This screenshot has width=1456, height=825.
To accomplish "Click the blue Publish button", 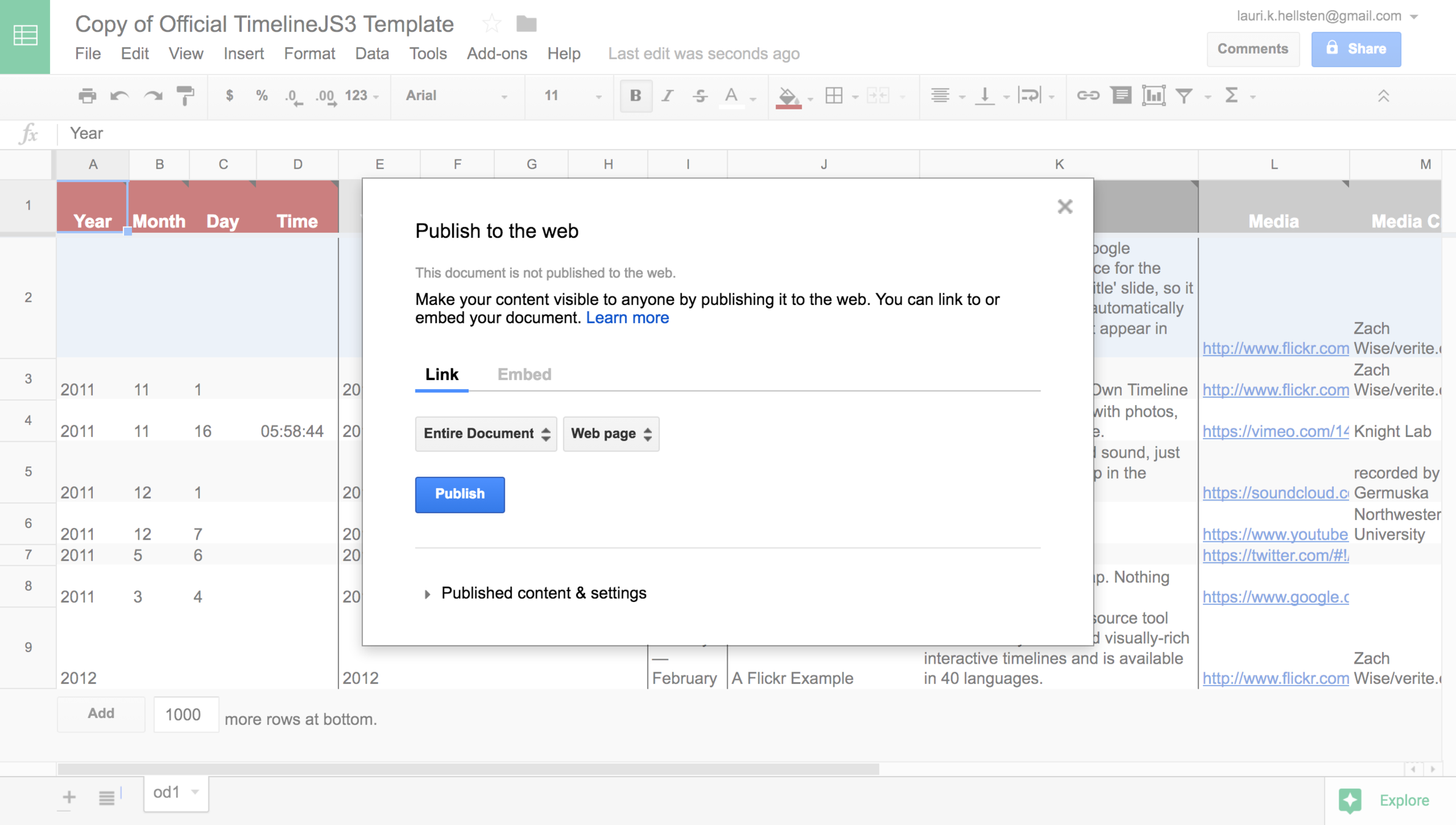I will point(459,494).
